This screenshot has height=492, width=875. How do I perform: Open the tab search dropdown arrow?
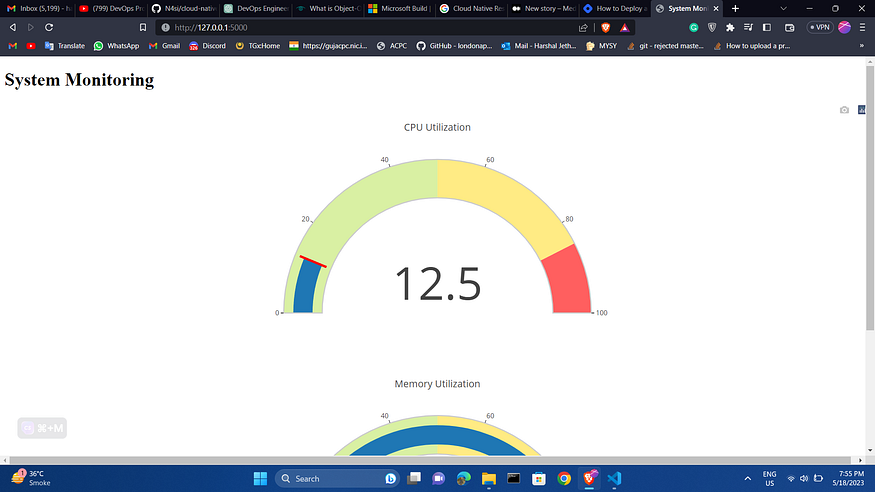(783, 8)
